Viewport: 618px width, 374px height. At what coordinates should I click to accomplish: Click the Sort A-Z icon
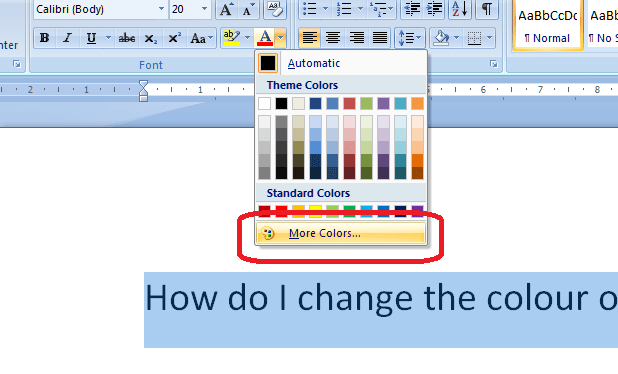point(460,9)
